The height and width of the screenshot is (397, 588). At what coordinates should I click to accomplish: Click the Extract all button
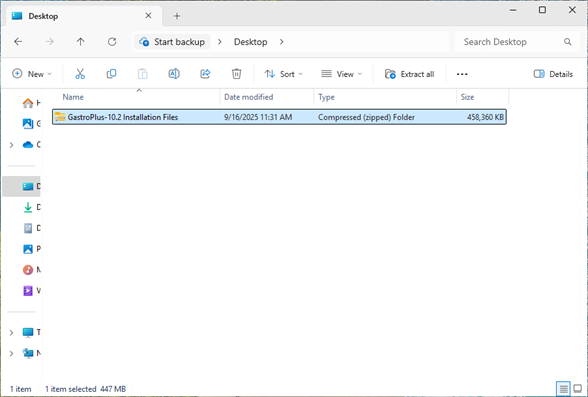pos(410,74)
